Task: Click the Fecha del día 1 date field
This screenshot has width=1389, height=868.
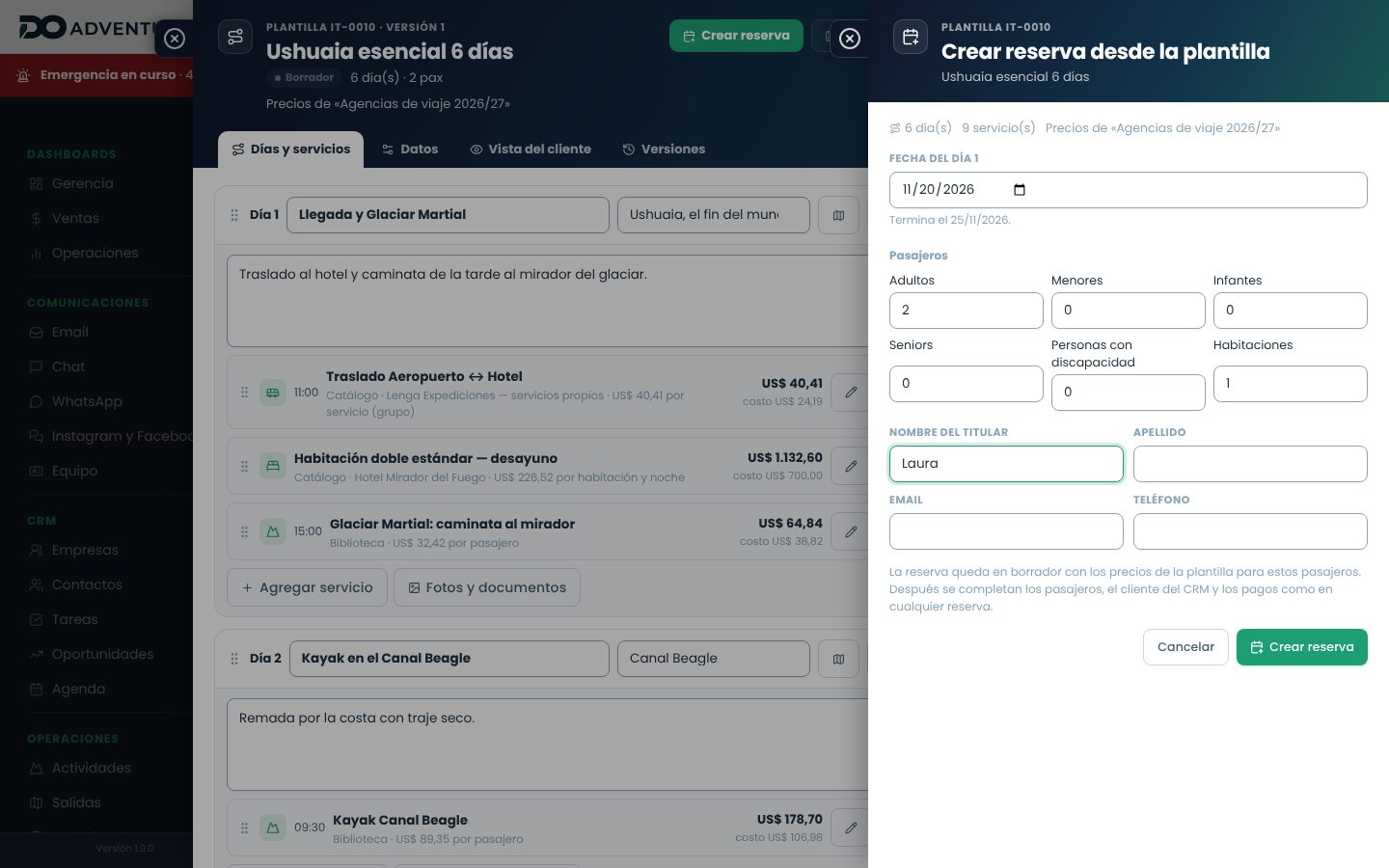Action: pos(1129,190)
